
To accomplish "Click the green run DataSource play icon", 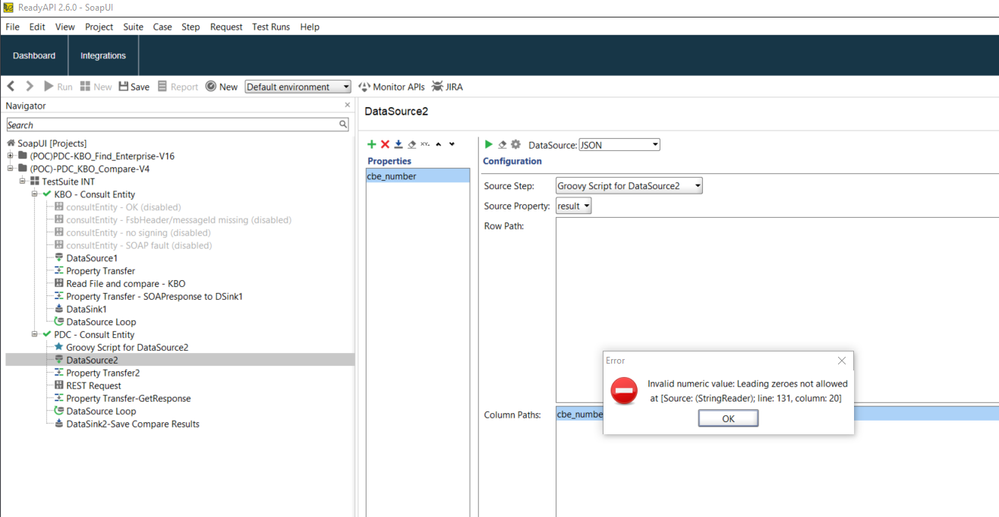I will coord(489,145).
